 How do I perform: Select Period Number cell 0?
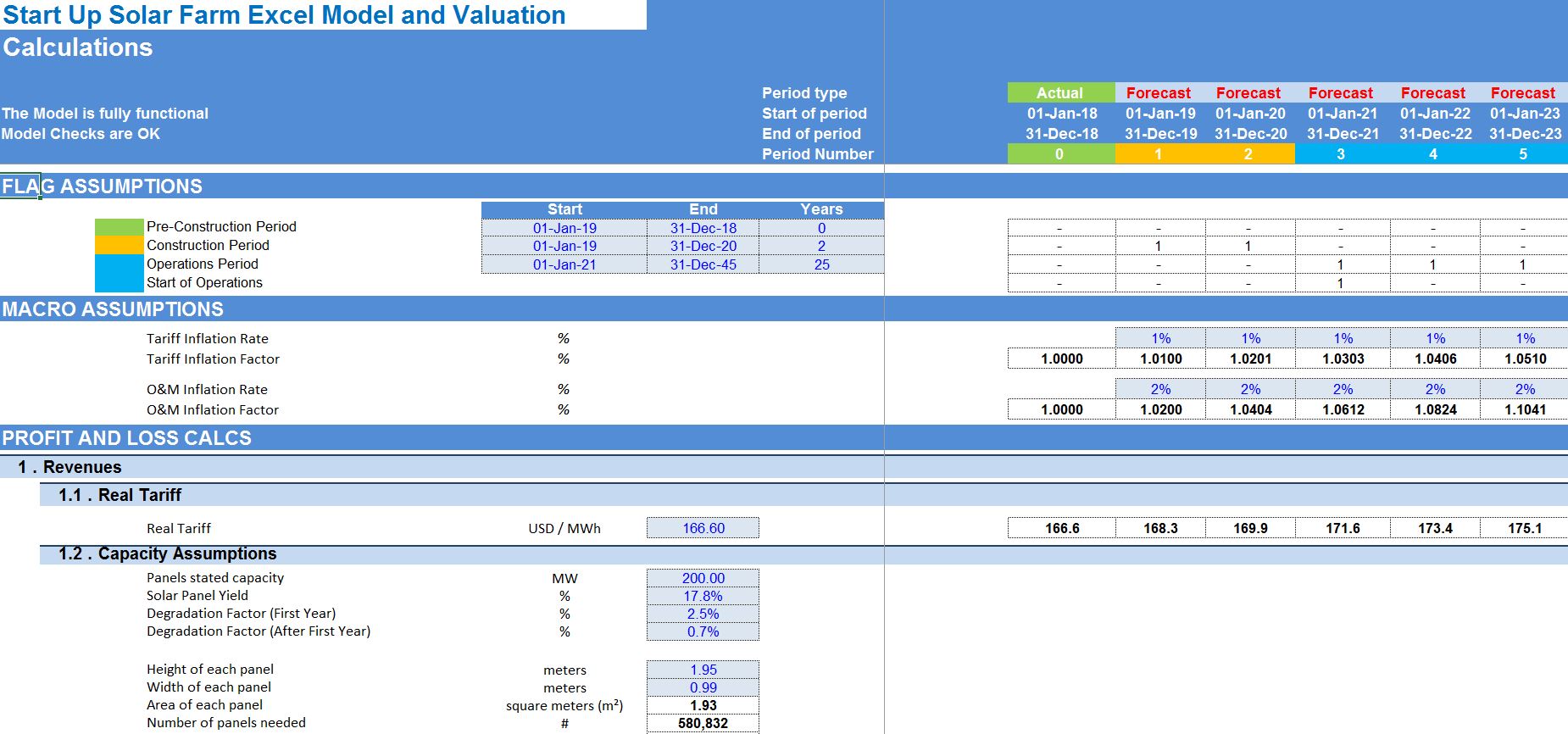click(x=1060, y=153)
